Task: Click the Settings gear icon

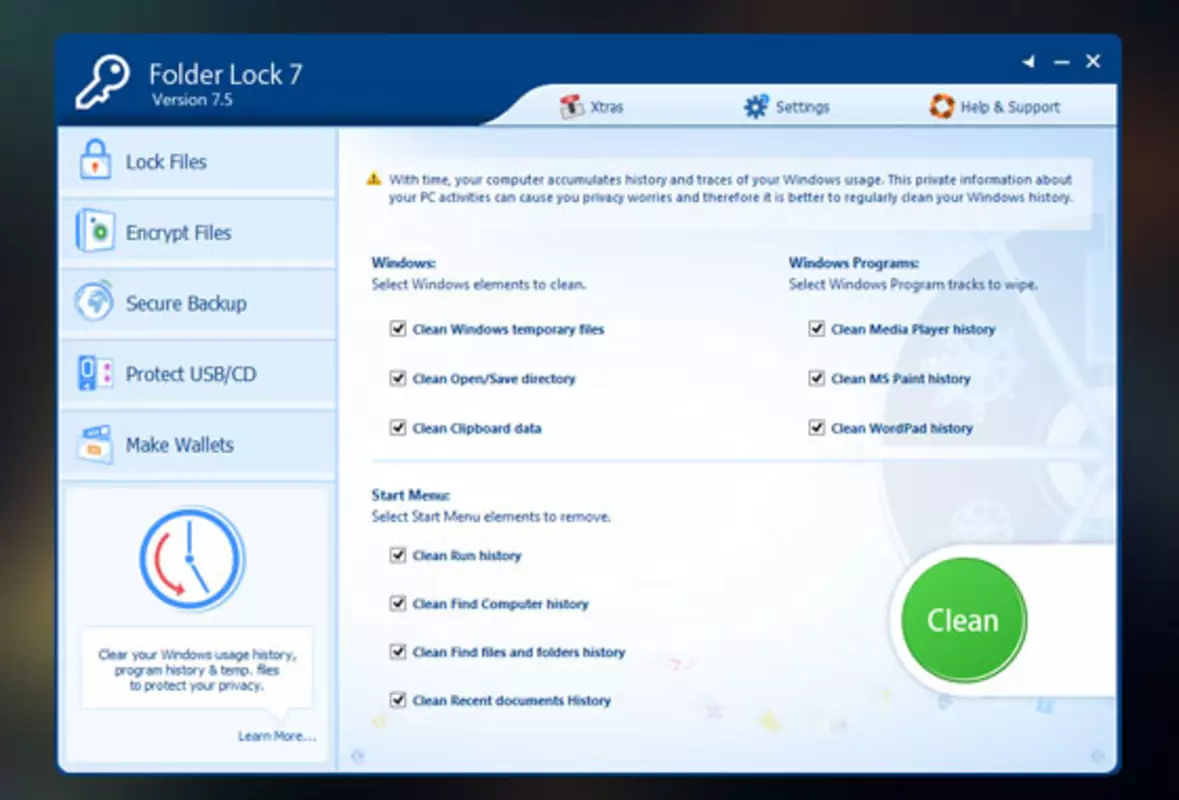Action: click(x=756, y=107)
